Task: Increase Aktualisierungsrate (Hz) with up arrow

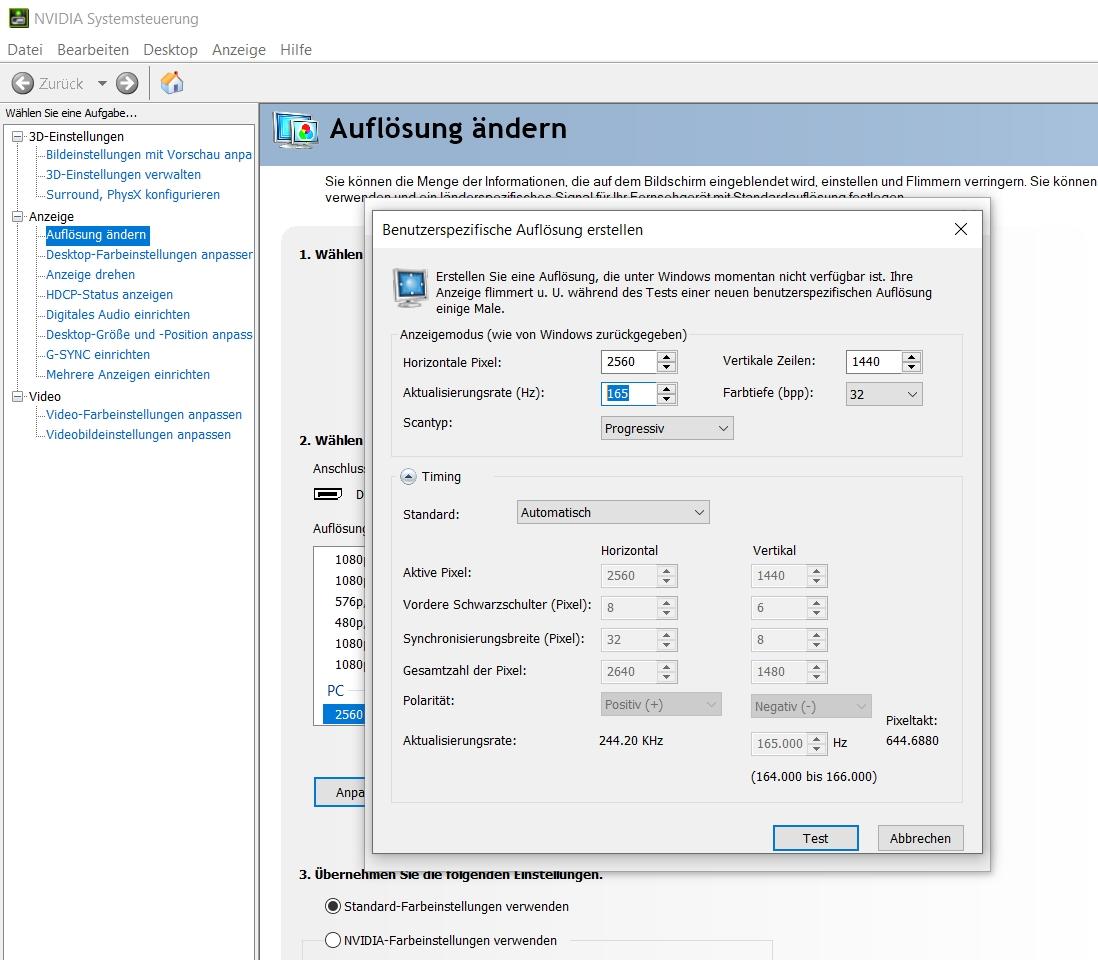Action: tap(667, 388)
